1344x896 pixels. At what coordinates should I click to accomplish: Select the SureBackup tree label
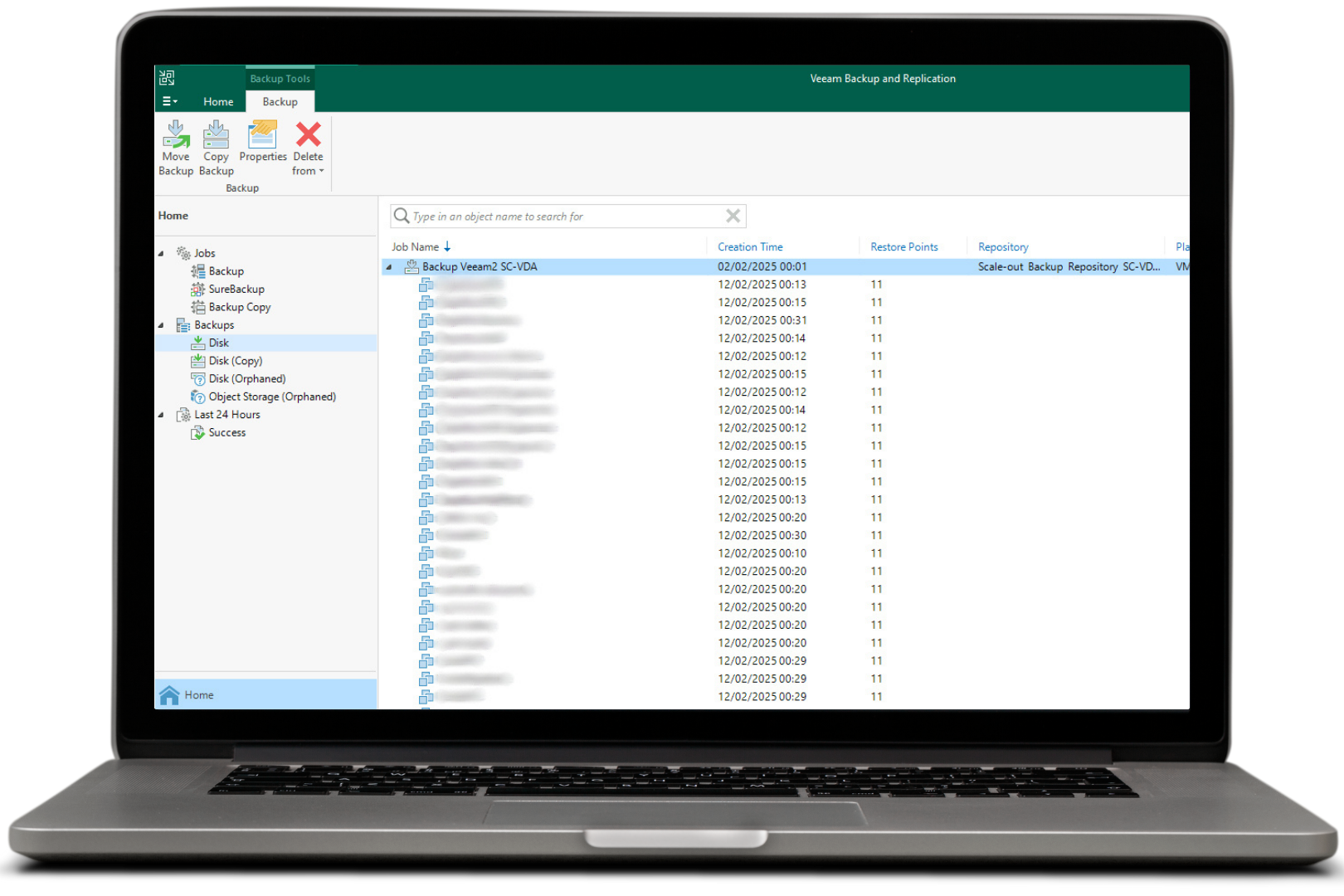236,290
